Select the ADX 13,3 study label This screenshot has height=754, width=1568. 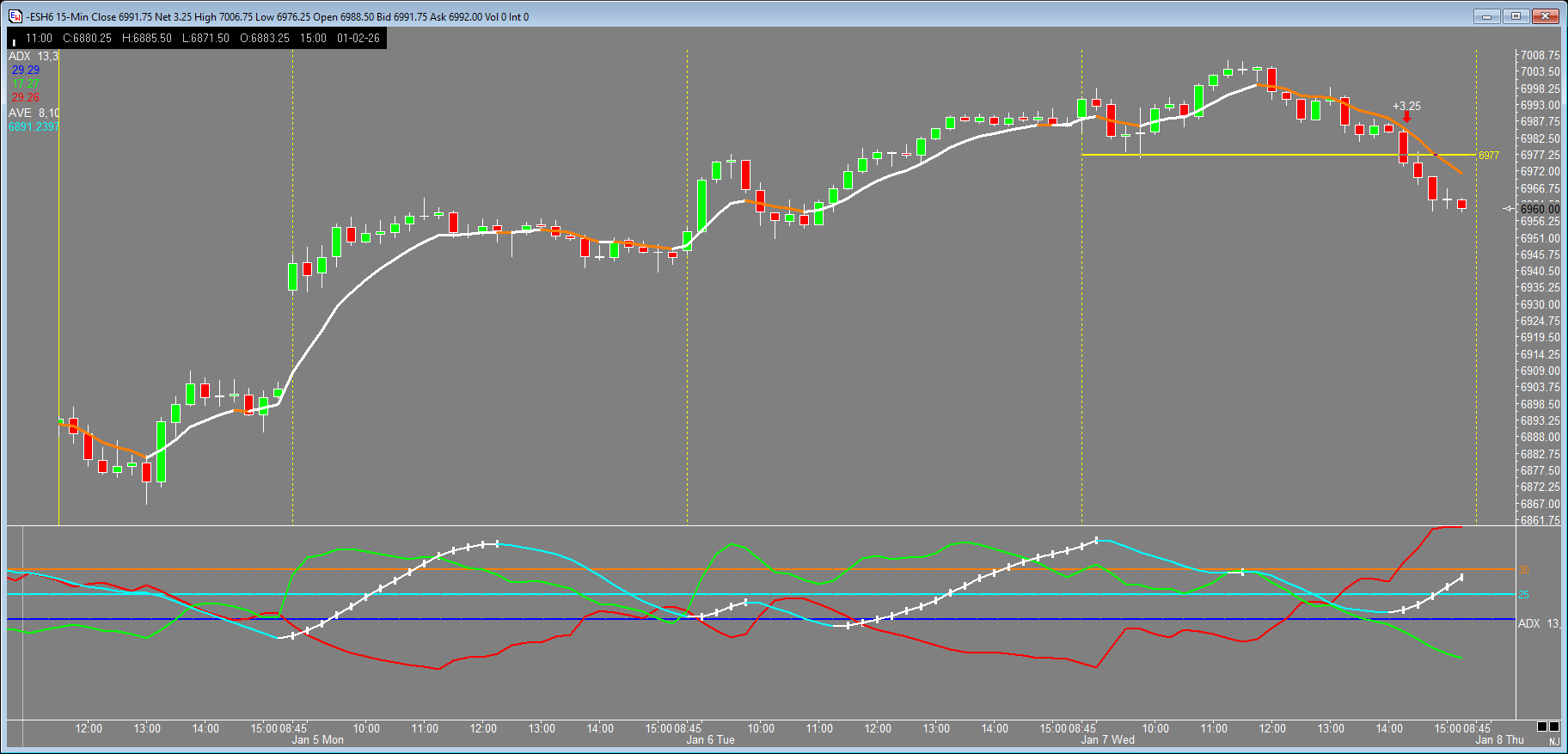[34, 56]
